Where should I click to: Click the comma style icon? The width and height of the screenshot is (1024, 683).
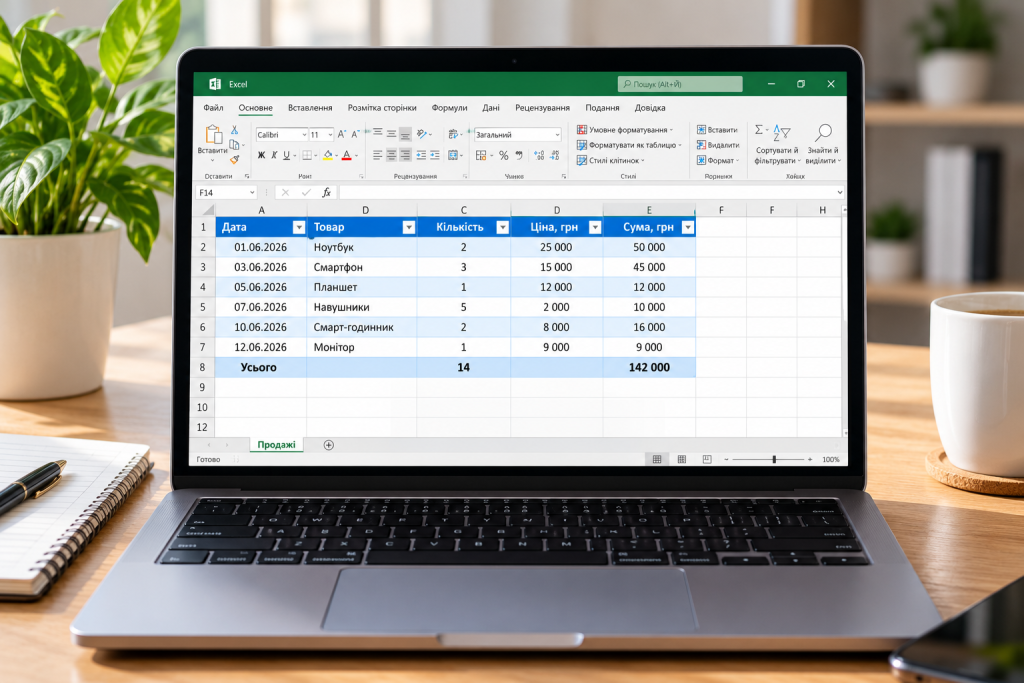tap(519, 155)
